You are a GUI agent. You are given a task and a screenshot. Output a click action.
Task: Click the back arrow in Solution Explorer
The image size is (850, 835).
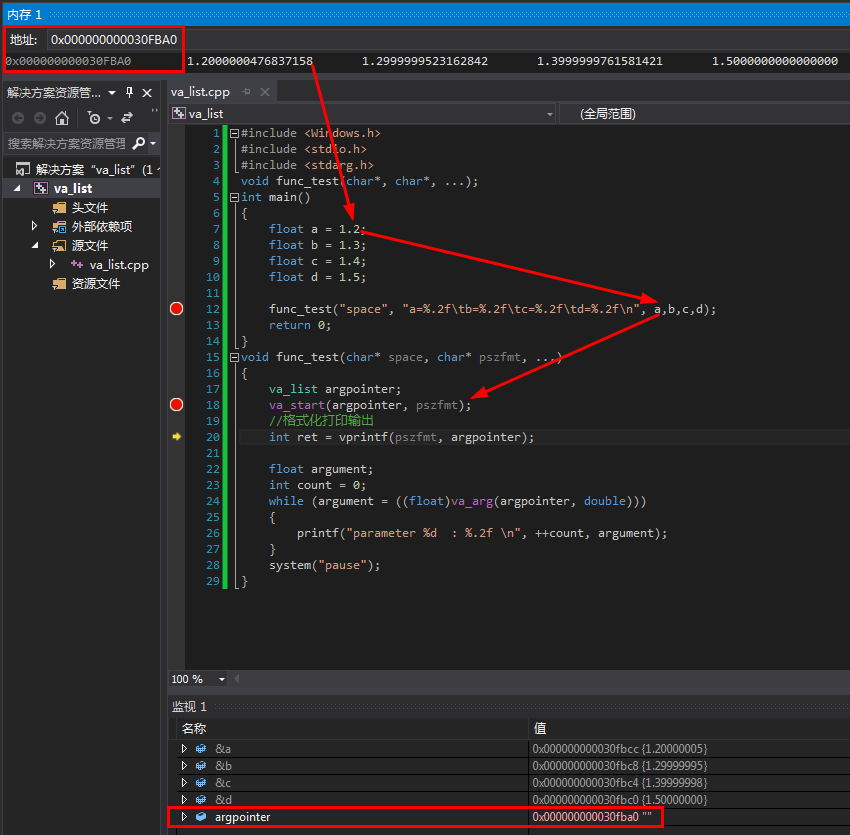click(x=18, y=118)
